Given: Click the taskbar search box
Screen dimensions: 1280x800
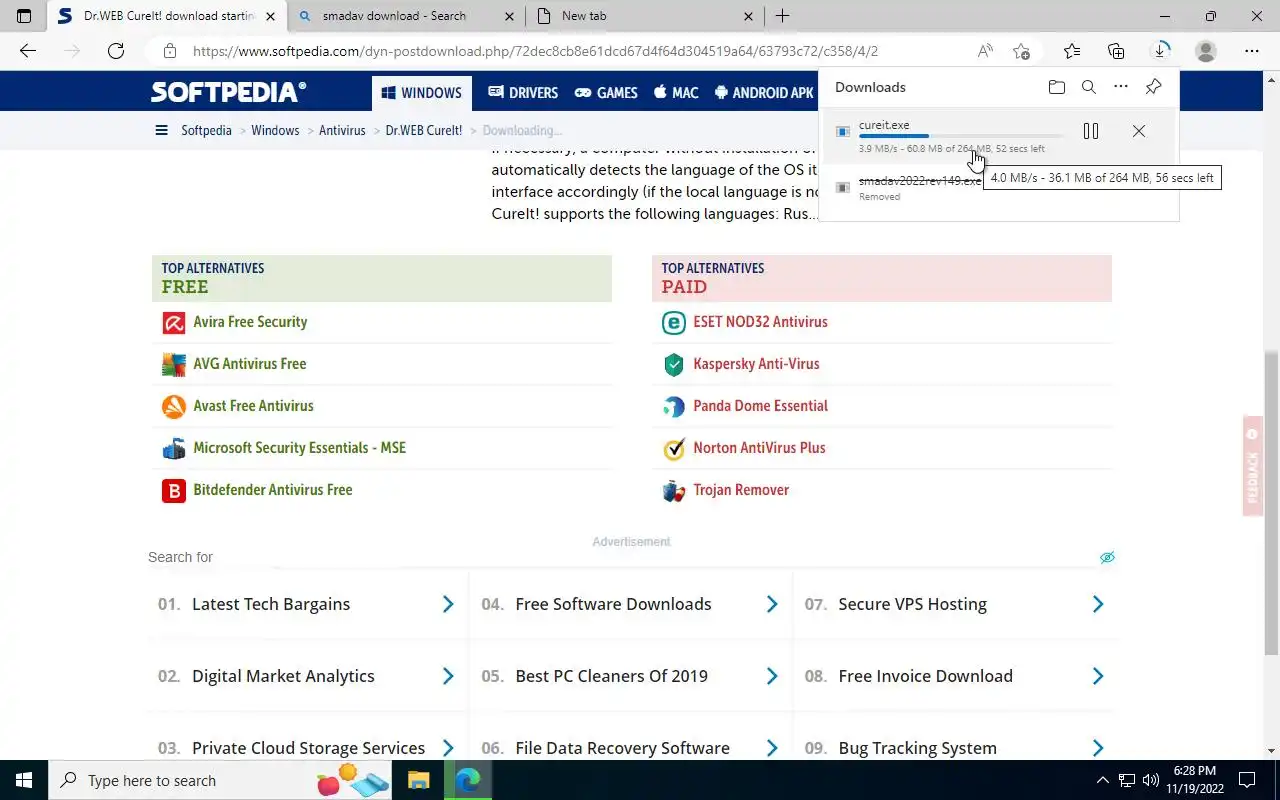Looking at the screenshot, I should (x=220, y=780).
